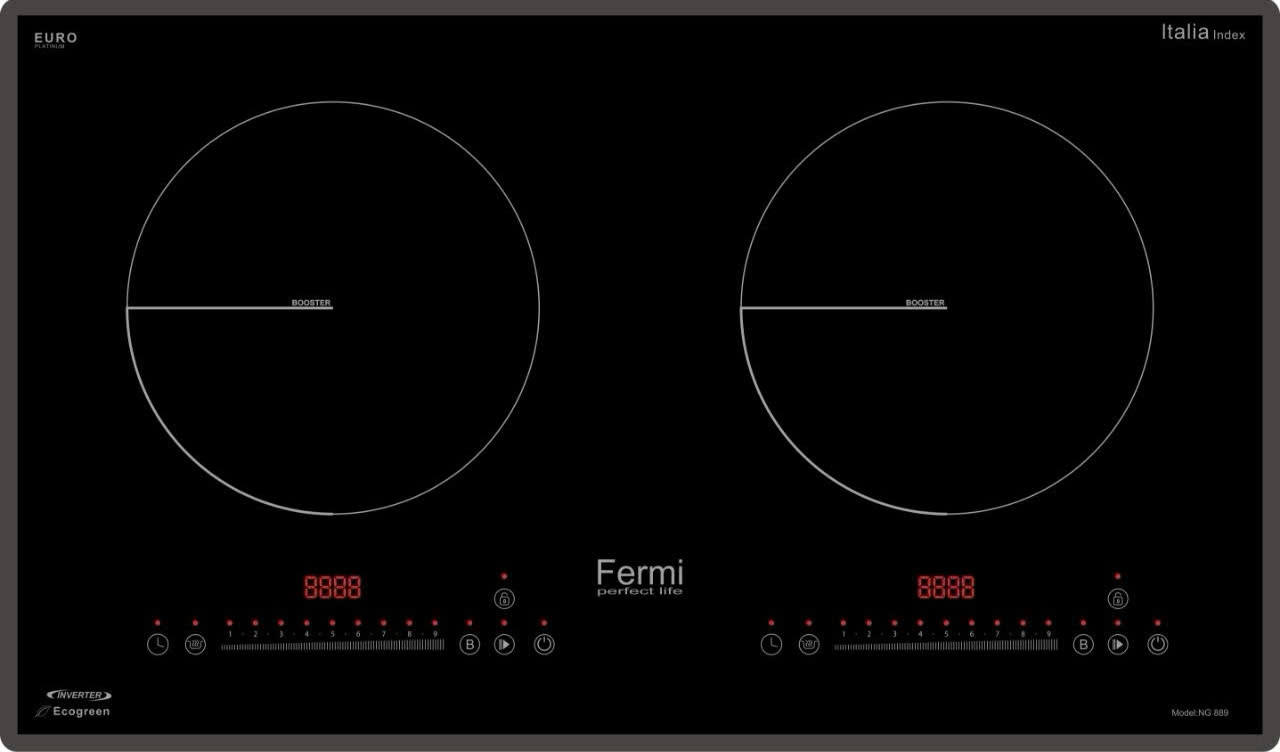
Task: Tap the left burner B booster button
Action: [470, 645]
